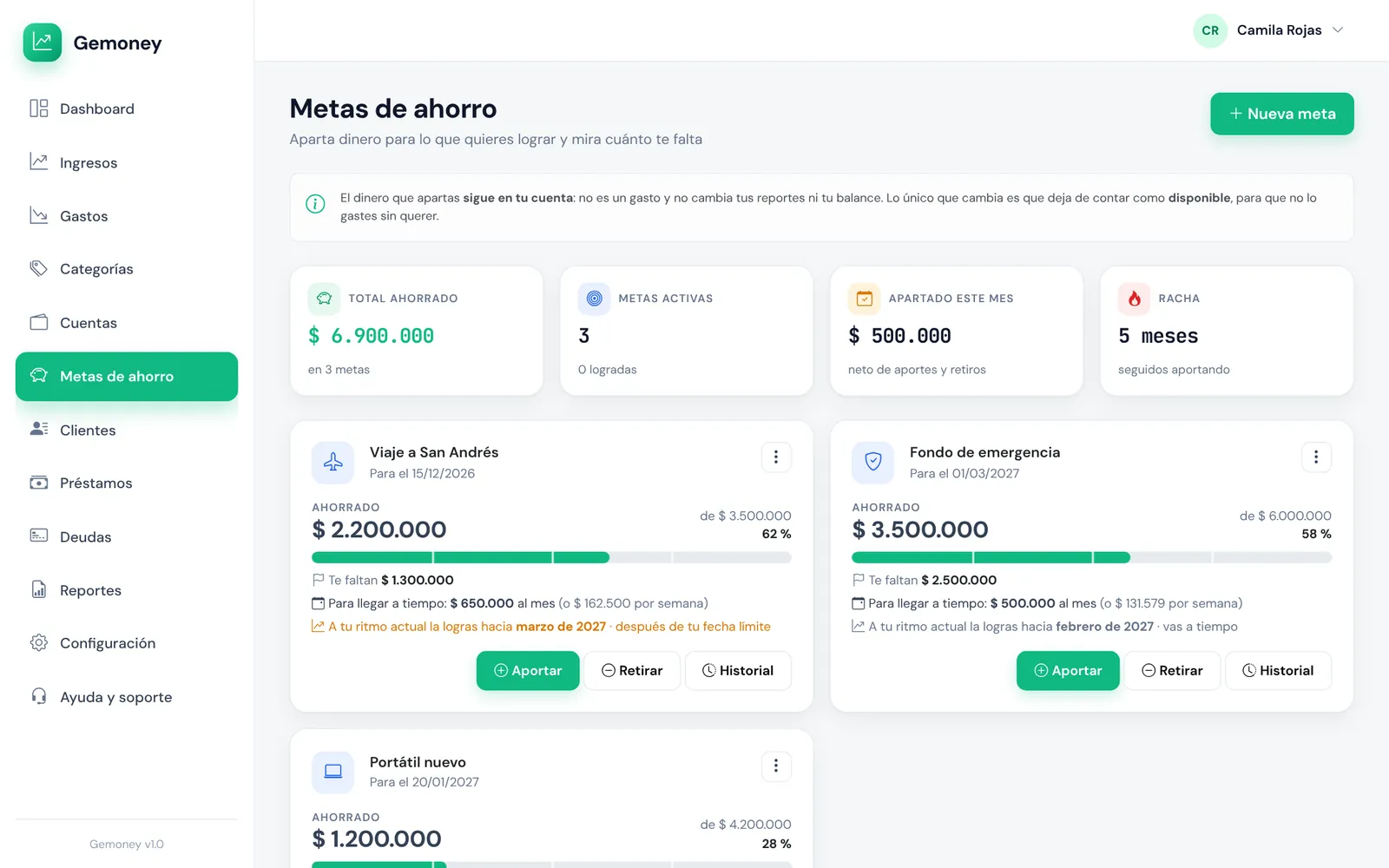Create a new goal with Nueva meta
This screenshot has height=868, width=1389.
point(1282,114)
